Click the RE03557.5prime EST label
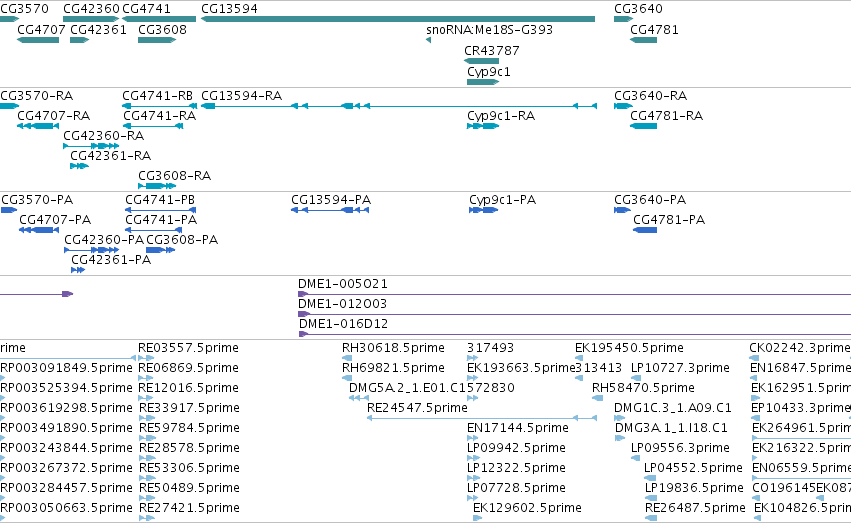The height and width of the screenshot is (523, 851). [x=188, y=348]
